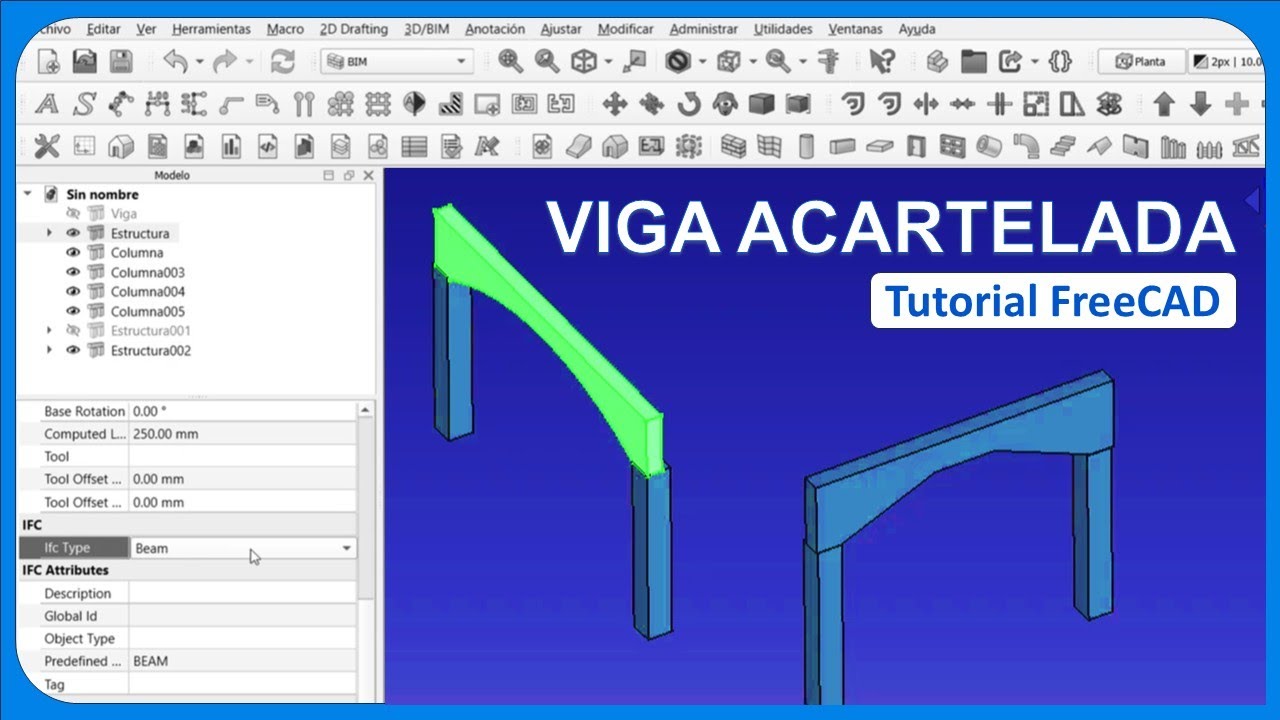Hide the Columna003 object via eye icon
The image size is (1280, 720).
tap(73, 272)
